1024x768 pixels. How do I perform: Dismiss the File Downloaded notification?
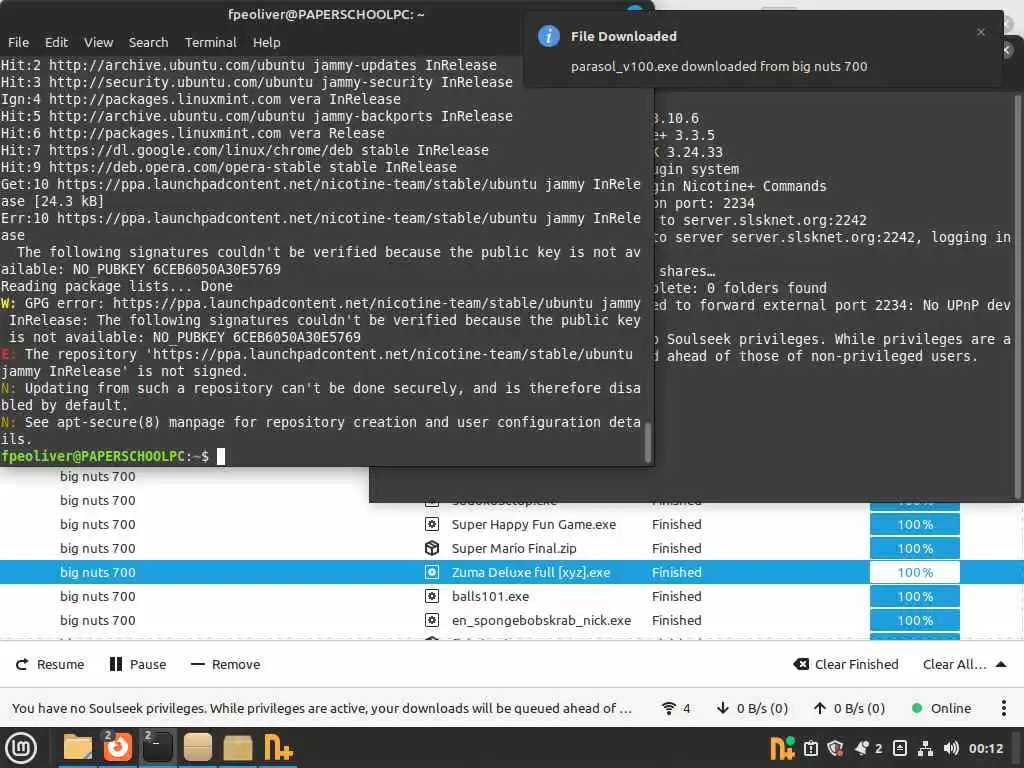[980, 32]
